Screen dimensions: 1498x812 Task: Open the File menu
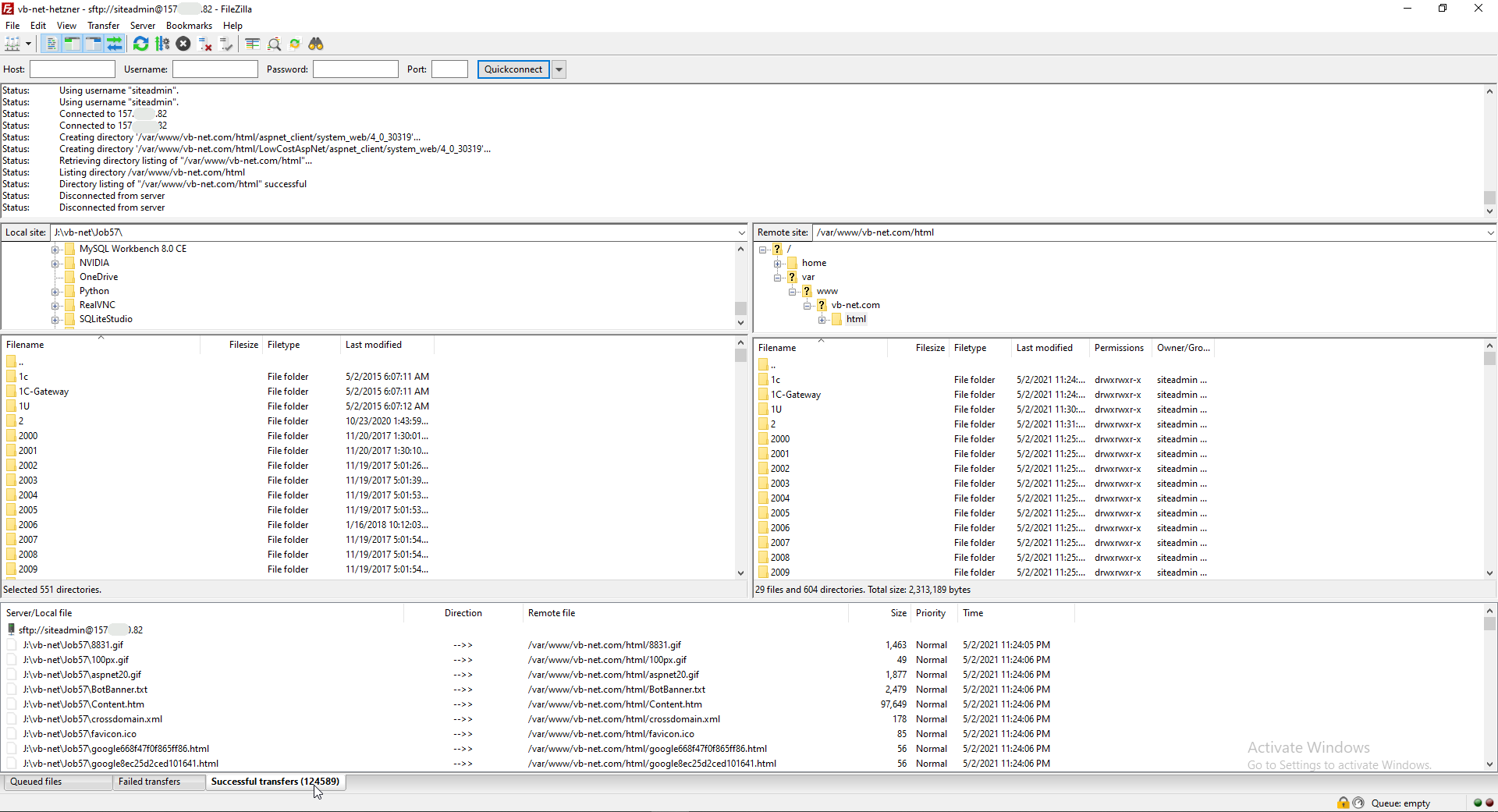pos(12,26)
